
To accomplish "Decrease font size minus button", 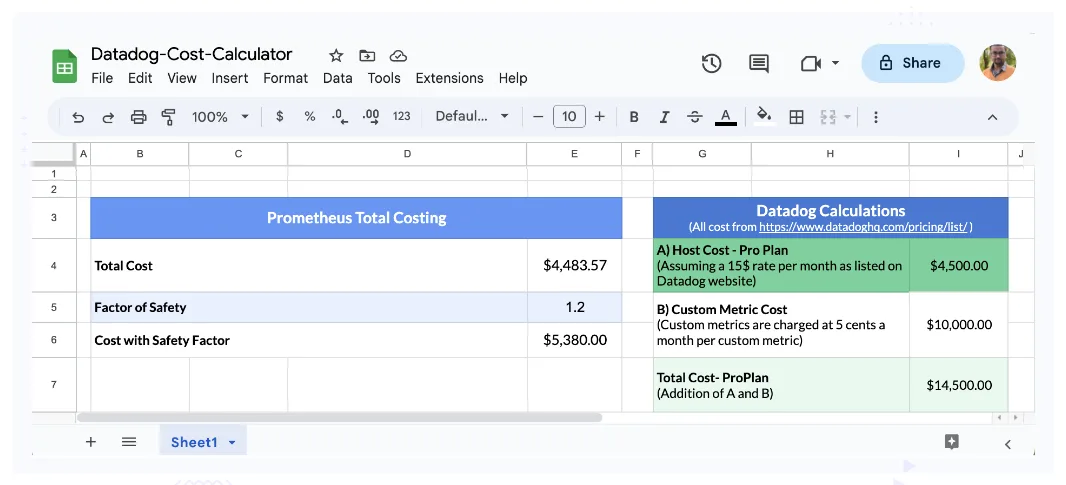I will click(538, 117).
